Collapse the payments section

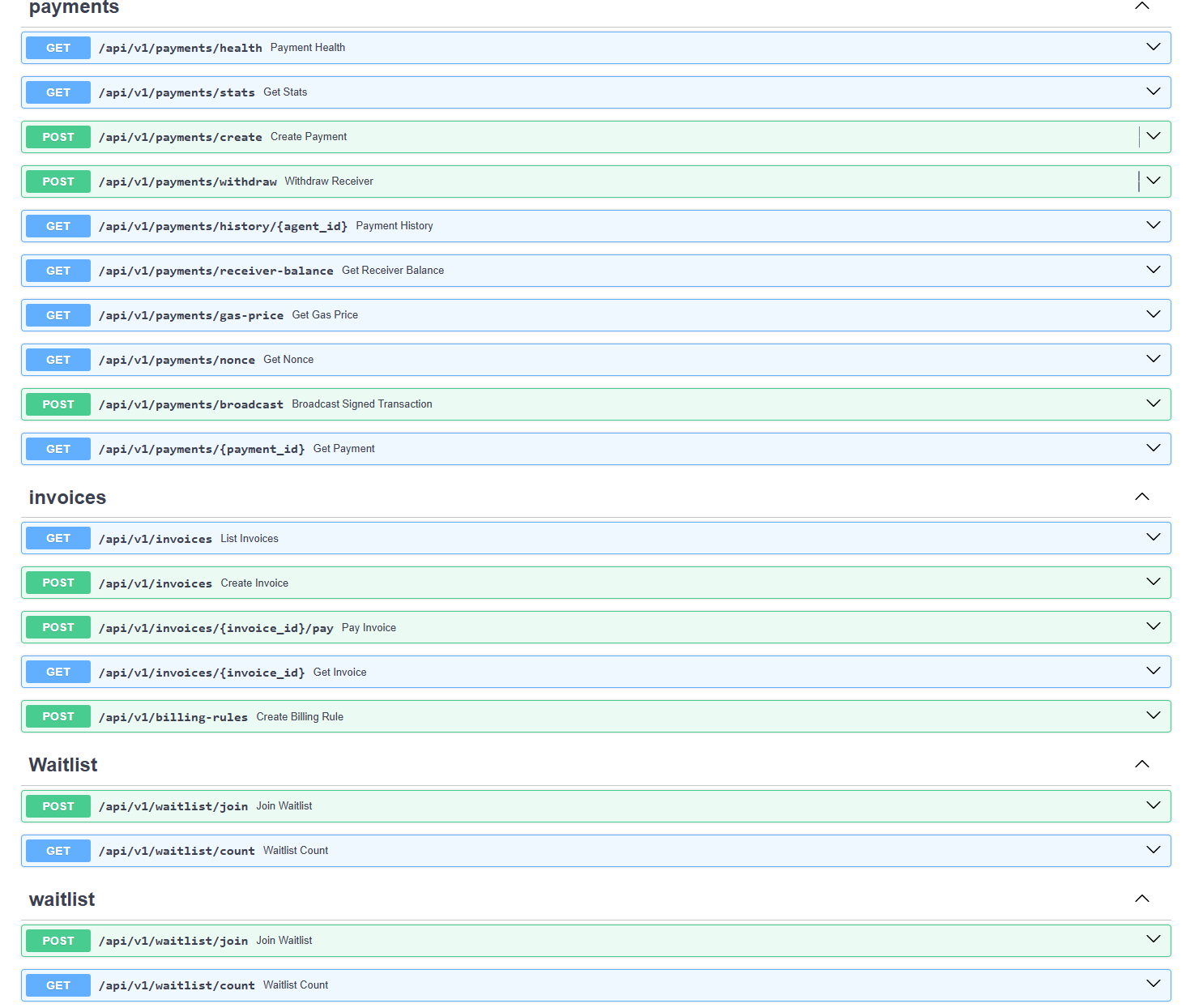1141,6
